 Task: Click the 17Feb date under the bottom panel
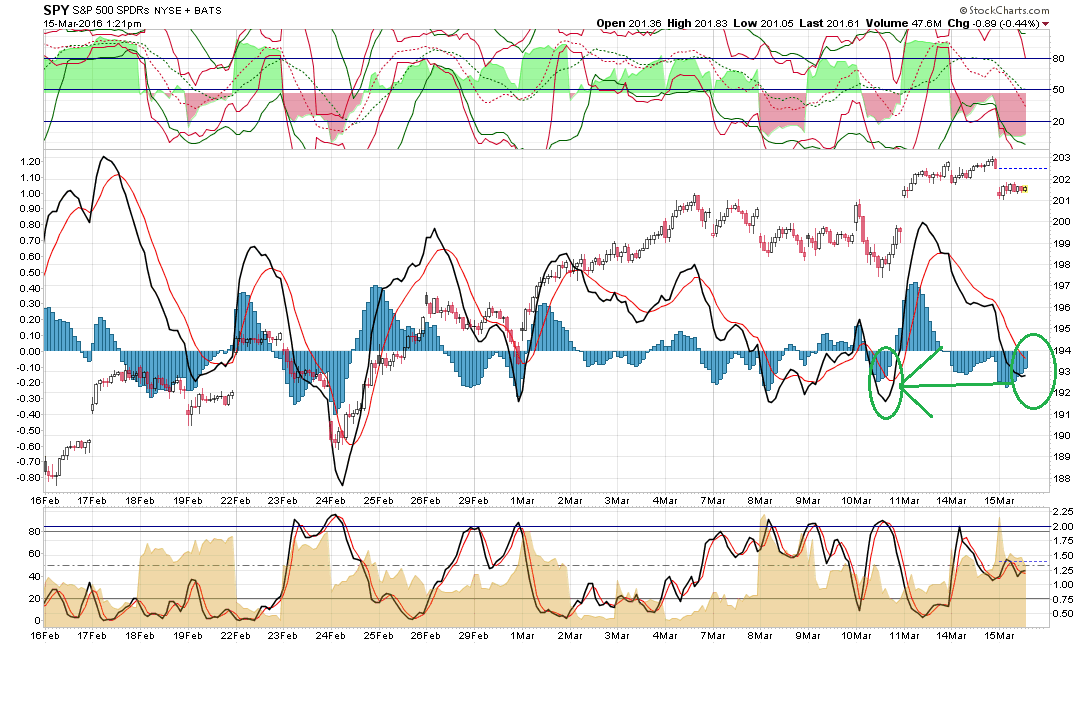click(x=92, y=635)
